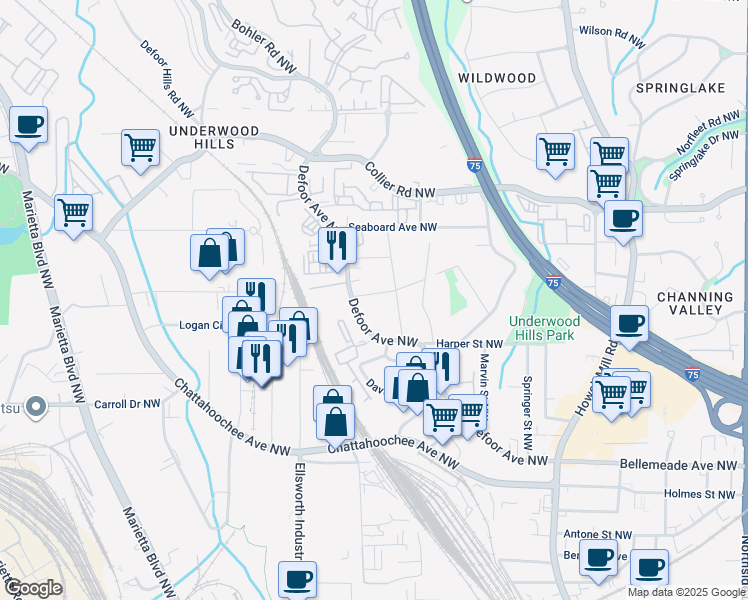Select the coffee marker below Antone St NW

coord(598,558)
